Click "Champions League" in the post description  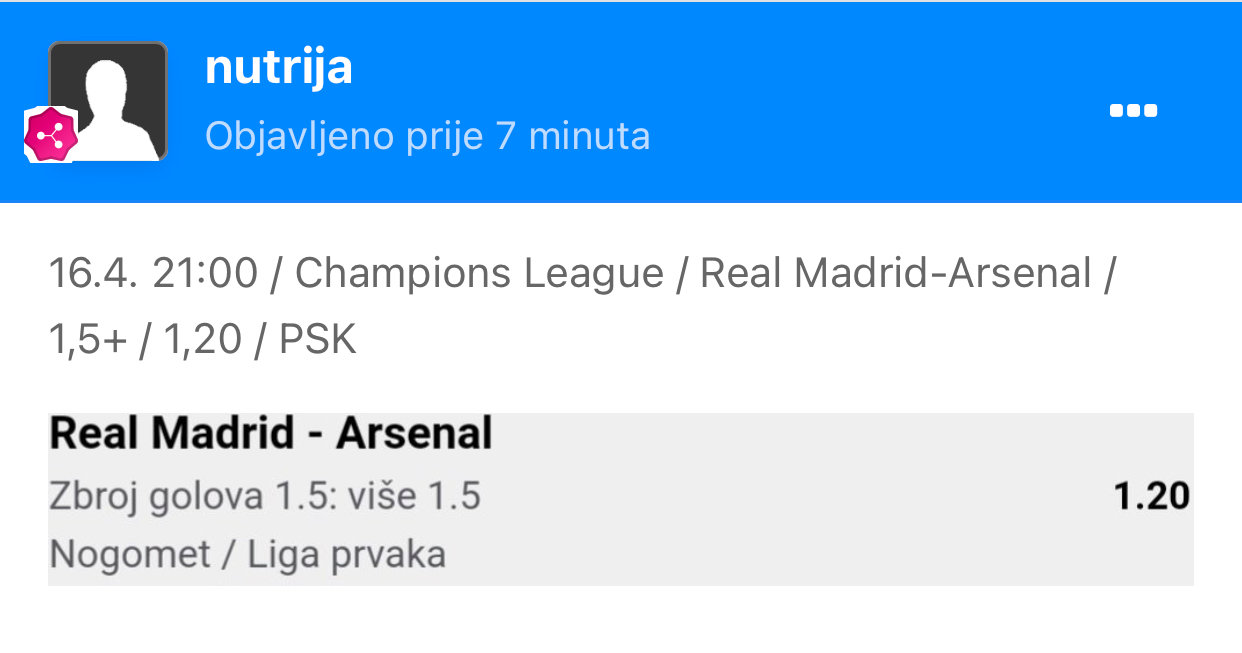479,273
